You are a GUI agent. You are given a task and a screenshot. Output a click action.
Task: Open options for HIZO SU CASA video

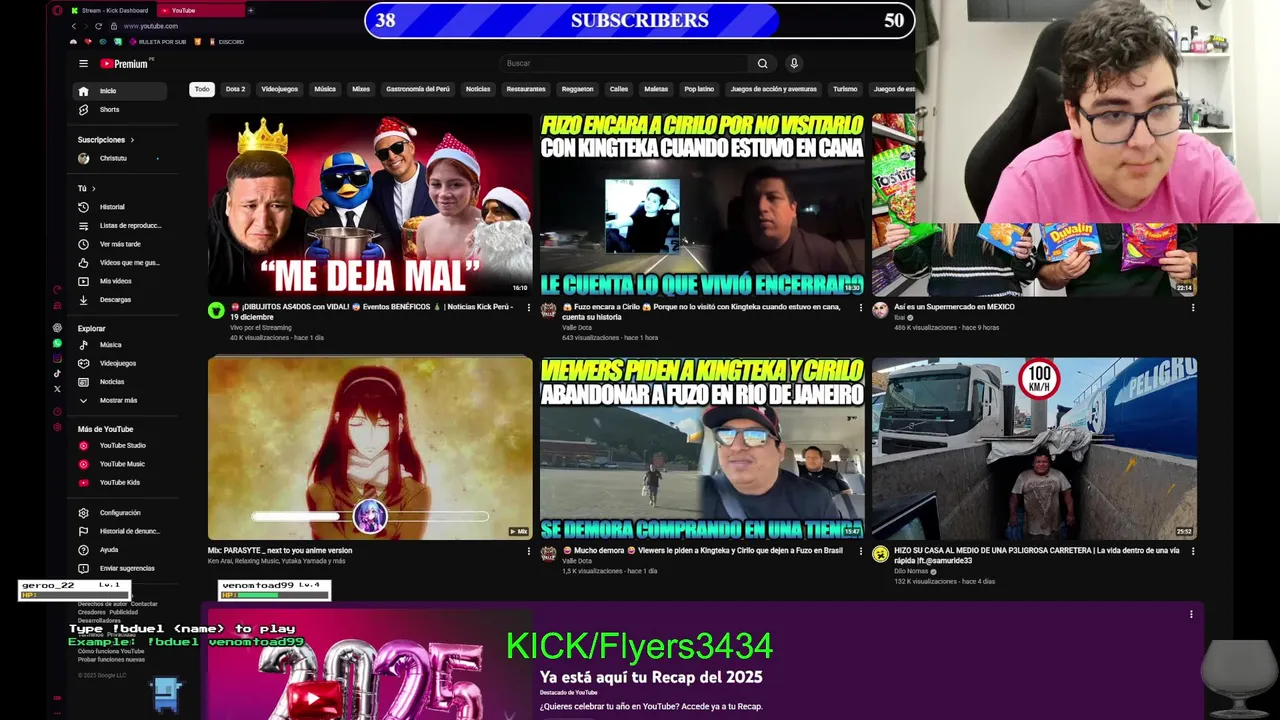tap(1192, 551)
